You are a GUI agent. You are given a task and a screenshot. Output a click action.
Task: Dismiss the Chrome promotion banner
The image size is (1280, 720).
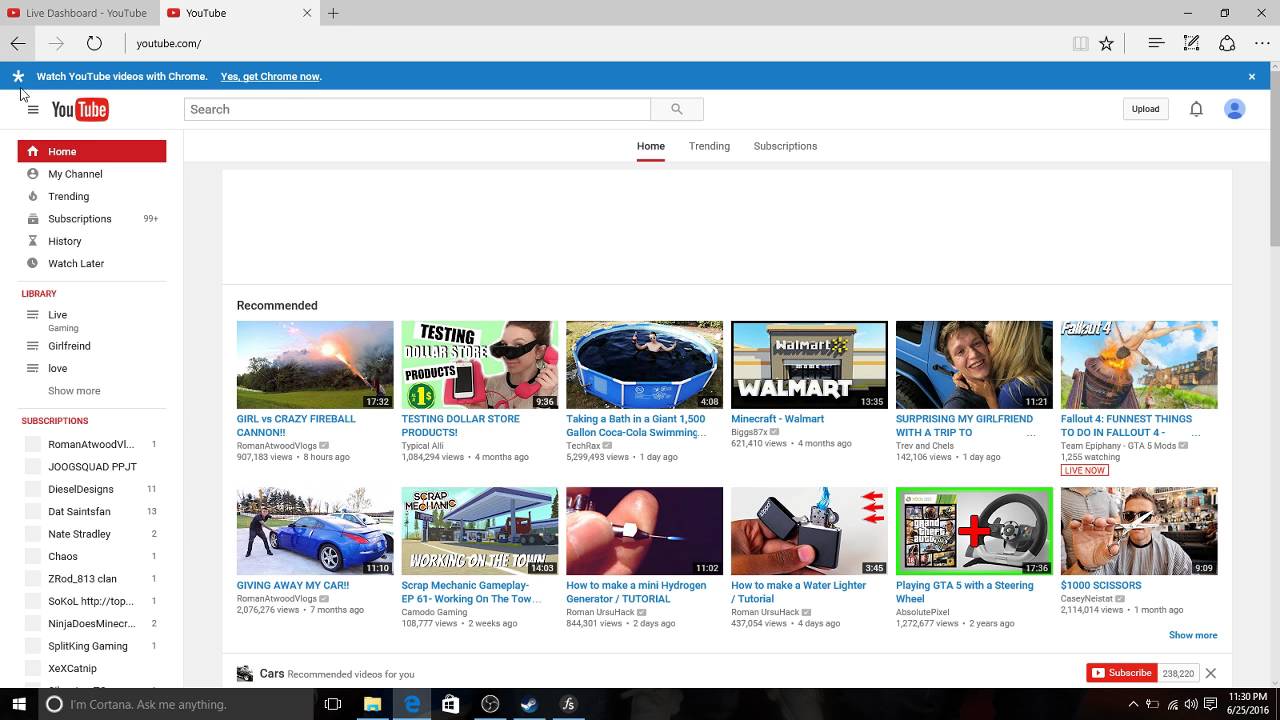click(x=1251, y=76)
